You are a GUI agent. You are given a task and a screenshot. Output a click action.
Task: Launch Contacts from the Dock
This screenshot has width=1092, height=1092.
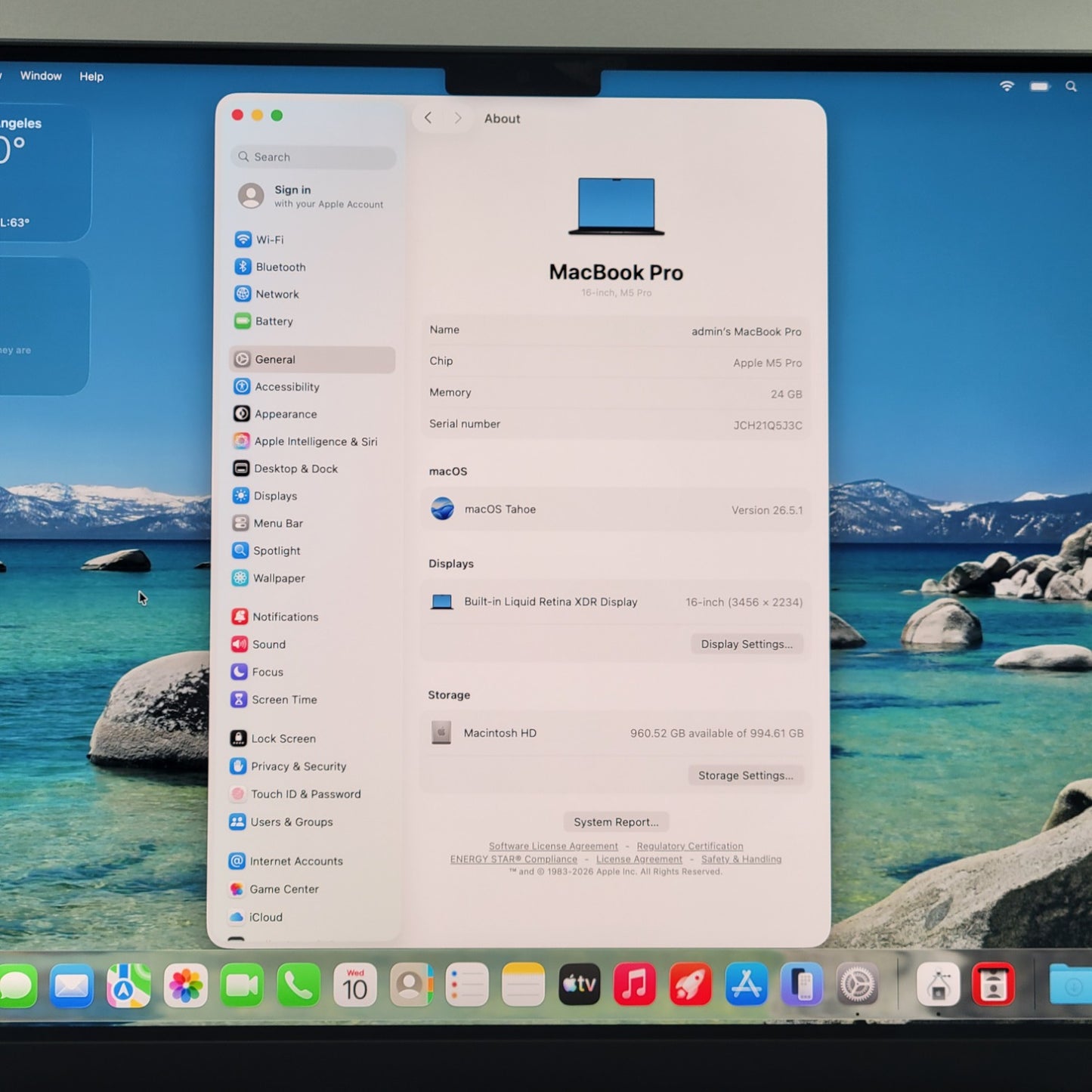(x=411, y=985)
